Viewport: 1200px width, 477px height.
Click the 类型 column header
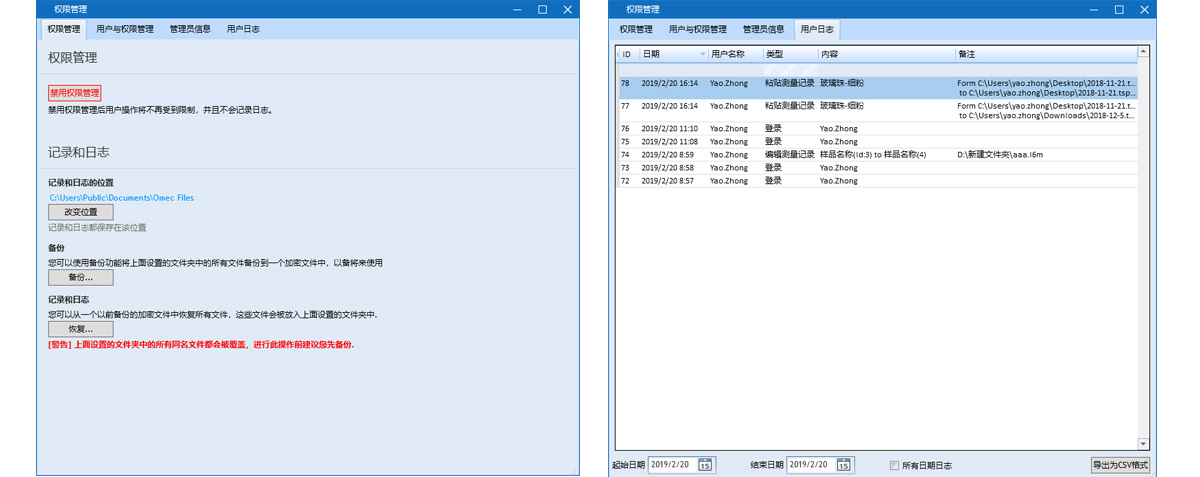[x=775, y=54]
